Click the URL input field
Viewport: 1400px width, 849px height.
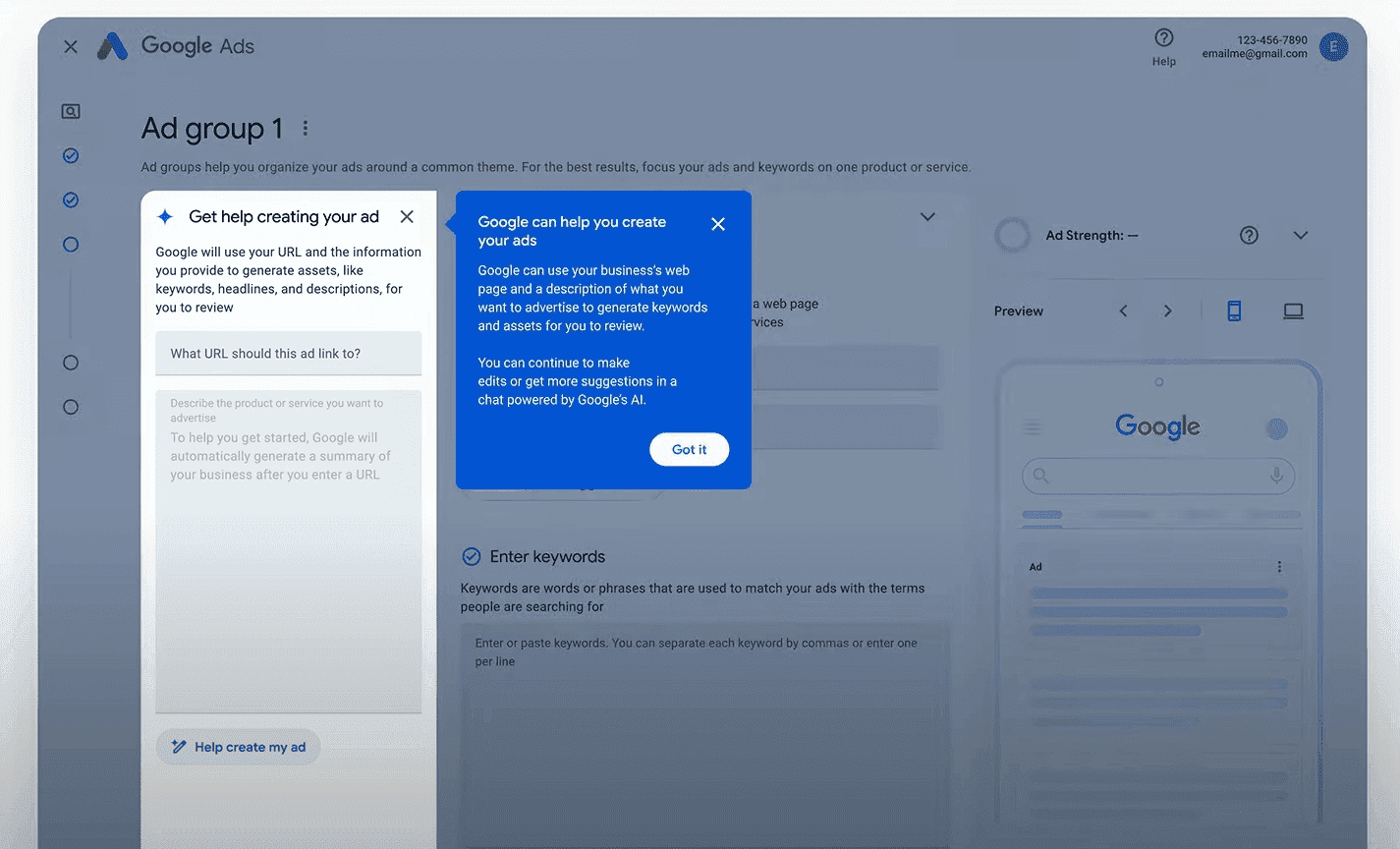click(289, 353)
